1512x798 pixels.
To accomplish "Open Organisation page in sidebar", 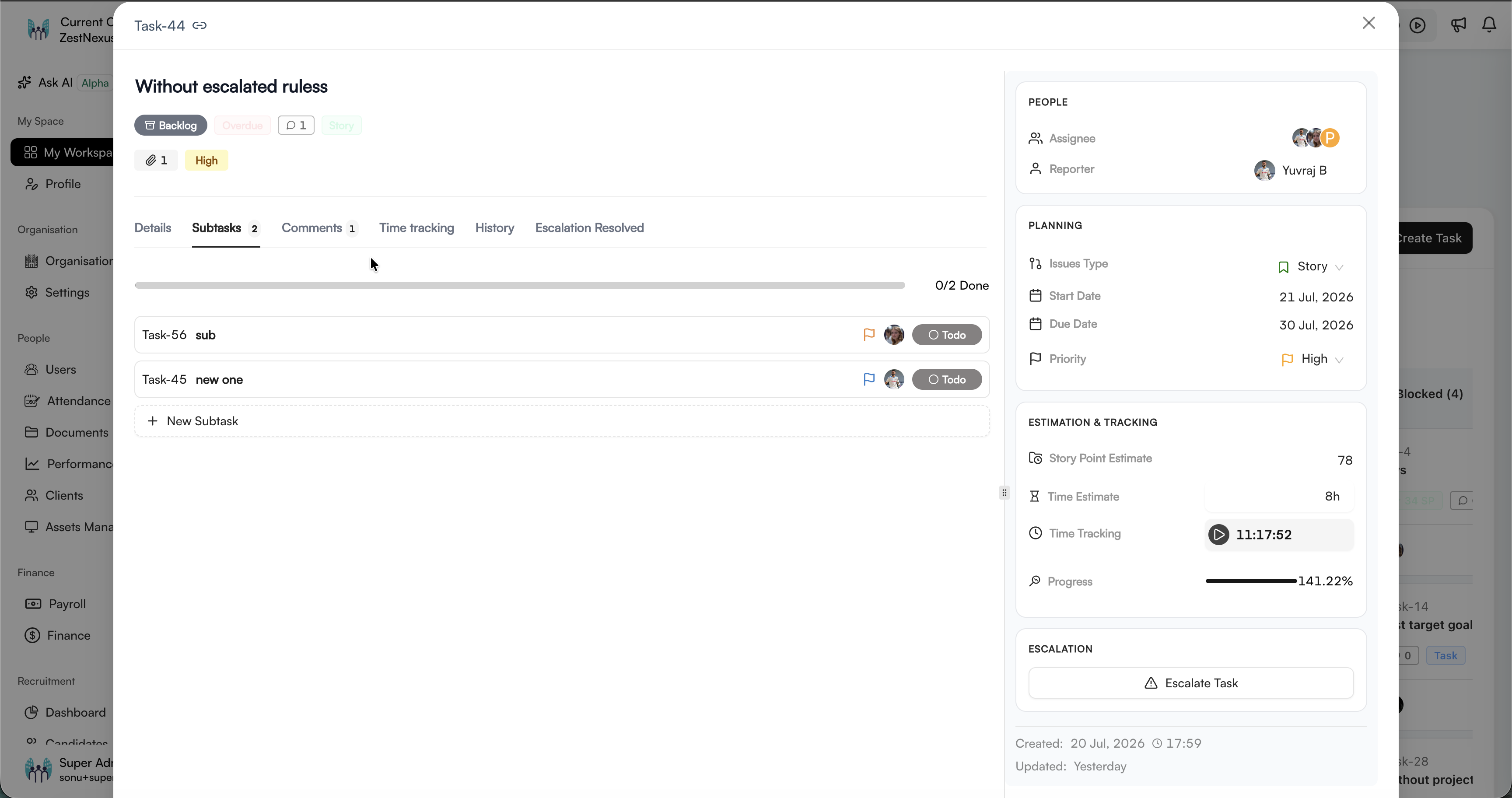I will (68, 260).
